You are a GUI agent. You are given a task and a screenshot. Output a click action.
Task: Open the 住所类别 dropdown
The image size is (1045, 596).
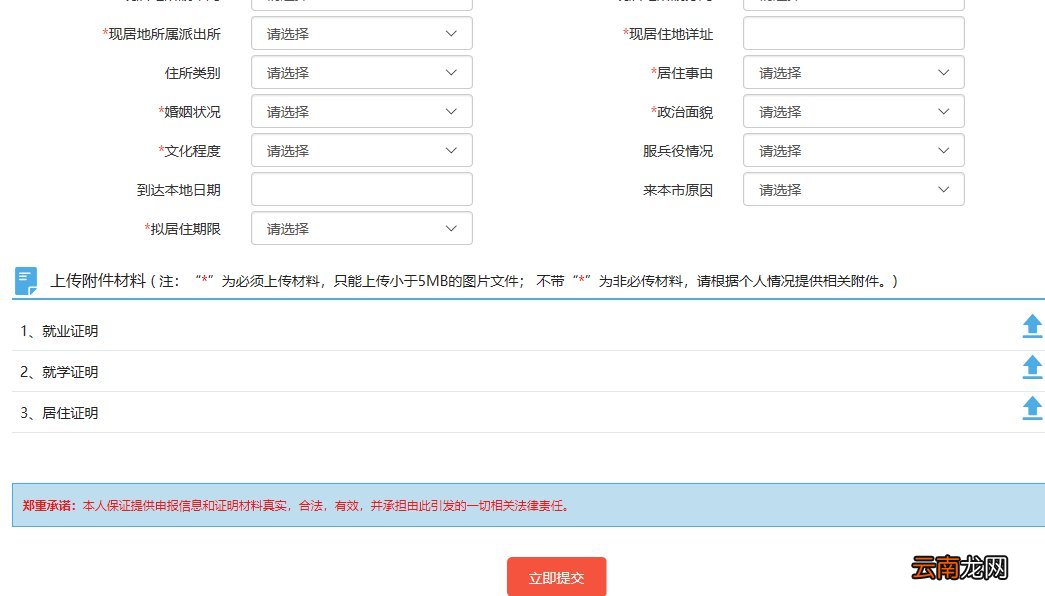point(361,72)
